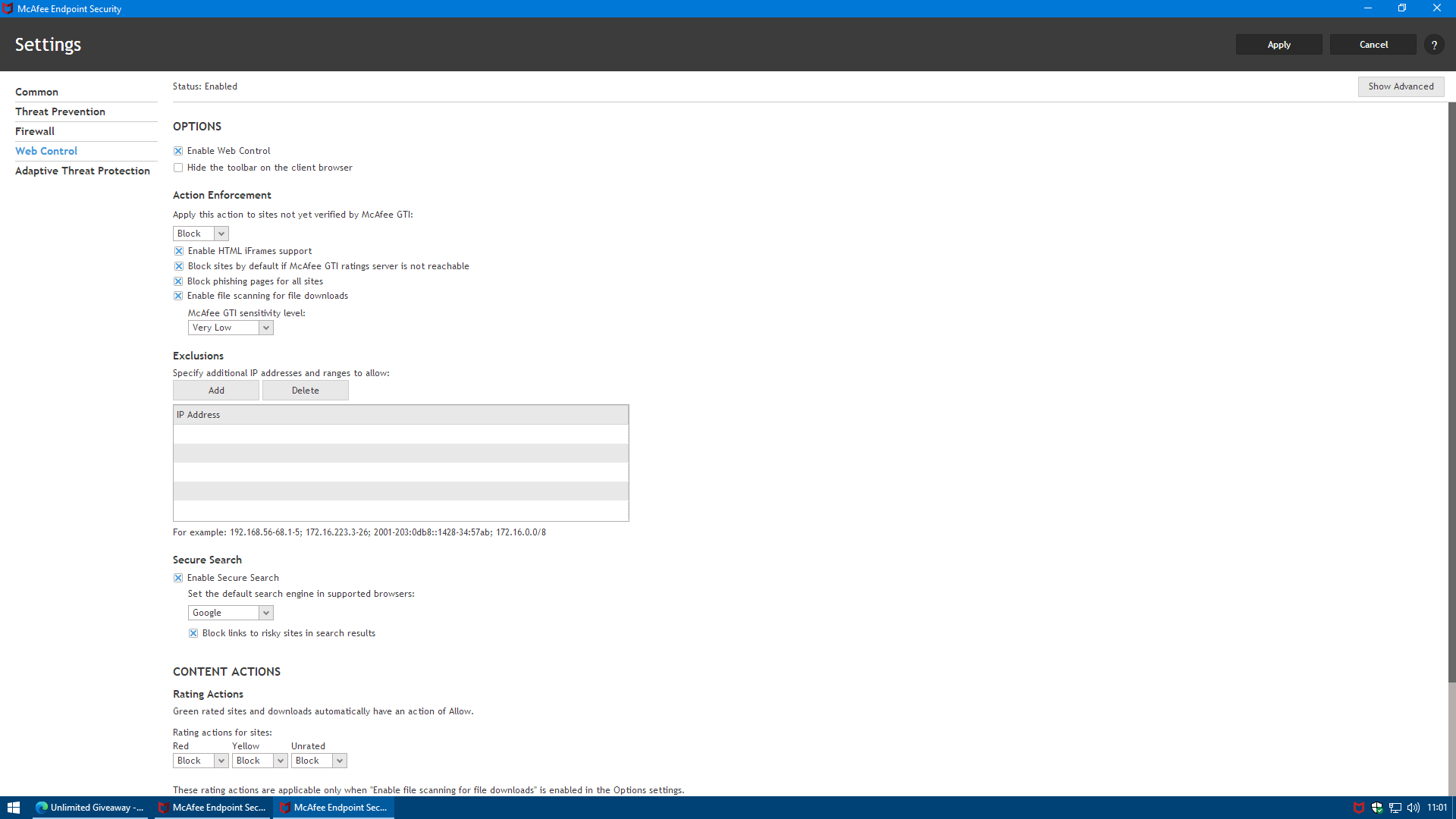Click the network tray icon
The image size is (1456, 819).
pos(1395,808)
